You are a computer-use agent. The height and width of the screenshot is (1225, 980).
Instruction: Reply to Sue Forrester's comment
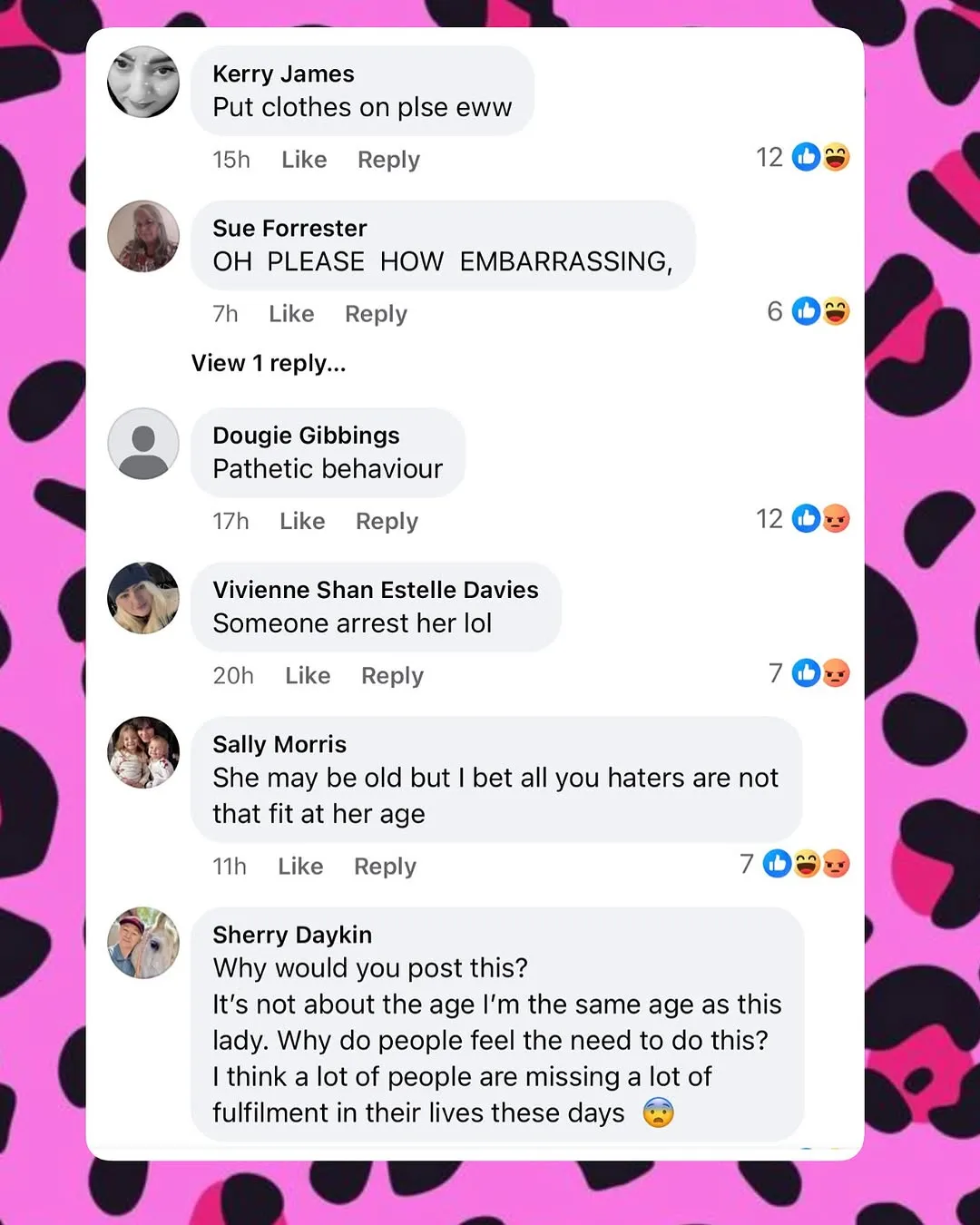(376, 314)
